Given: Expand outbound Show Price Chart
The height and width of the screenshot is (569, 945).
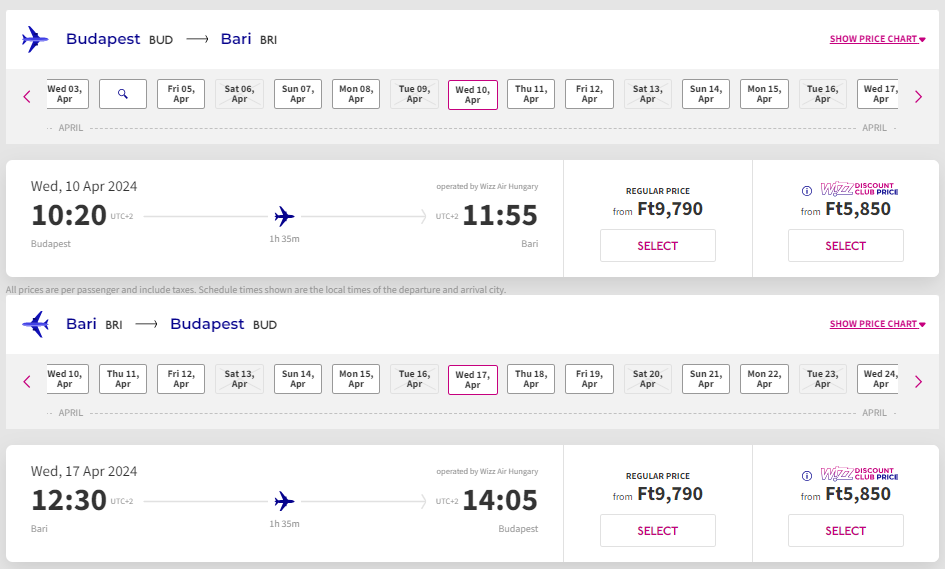Looking at the screenshot, I should (x=878, y=39).
